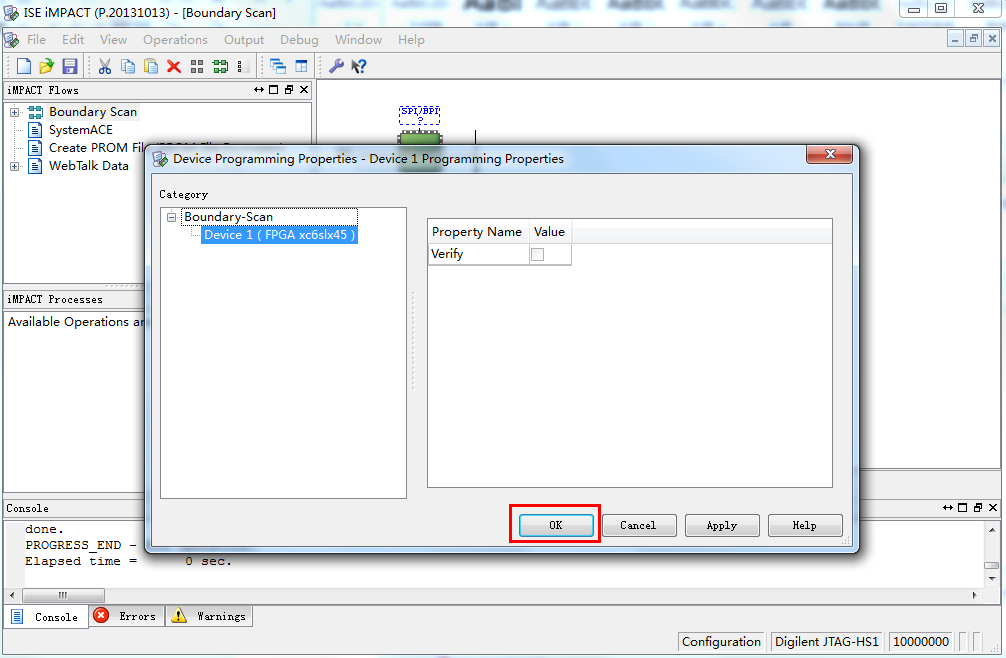The height and width of the screenshot is (658, 1006).
Task: Close the Device Programming Properties dialog
Action: click(x=830, y=154)
